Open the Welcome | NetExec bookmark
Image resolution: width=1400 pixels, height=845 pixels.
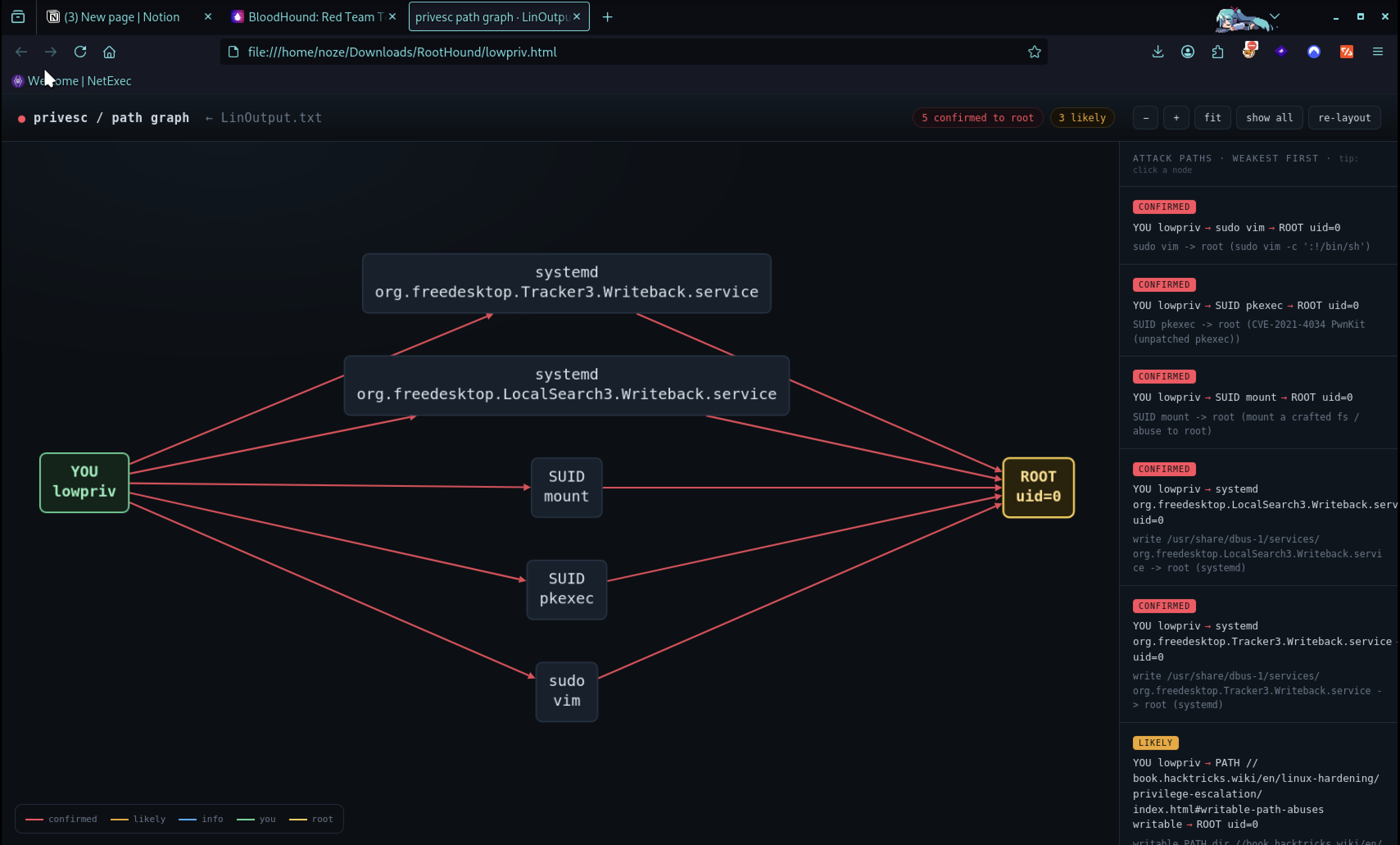[72, 81]
